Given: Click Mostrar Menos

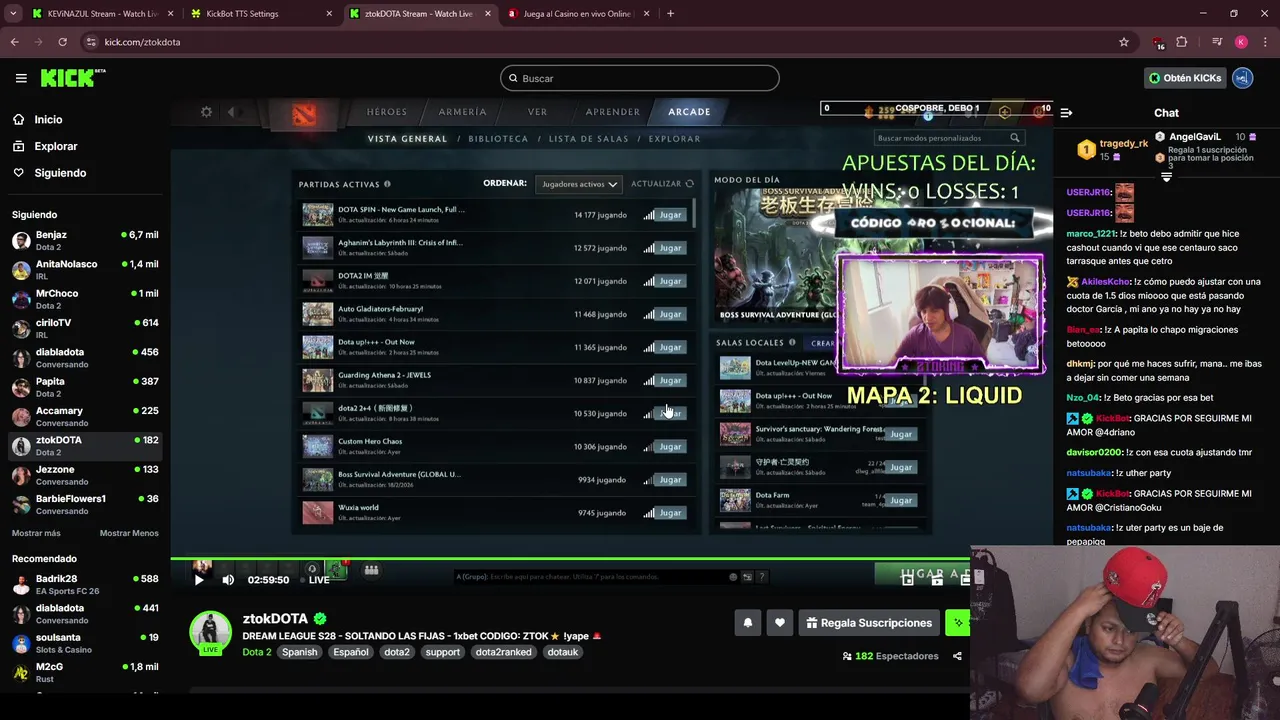Looking at the screenshot, I should tap(129, 533).
